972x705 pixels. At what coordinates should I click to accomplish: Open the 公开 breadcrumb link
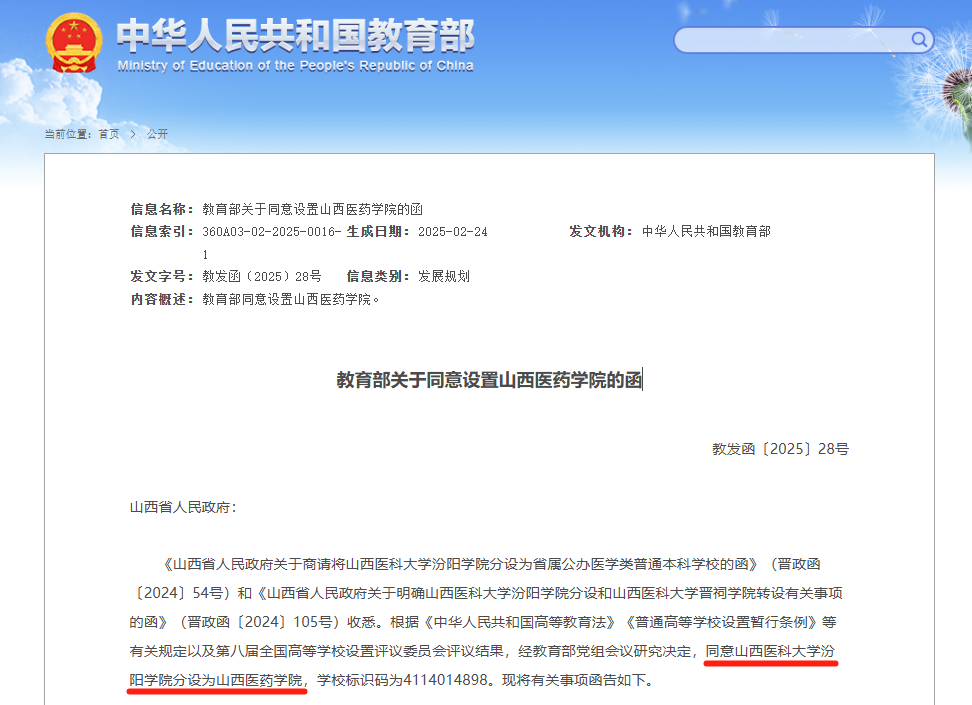[x=155, y=133]
